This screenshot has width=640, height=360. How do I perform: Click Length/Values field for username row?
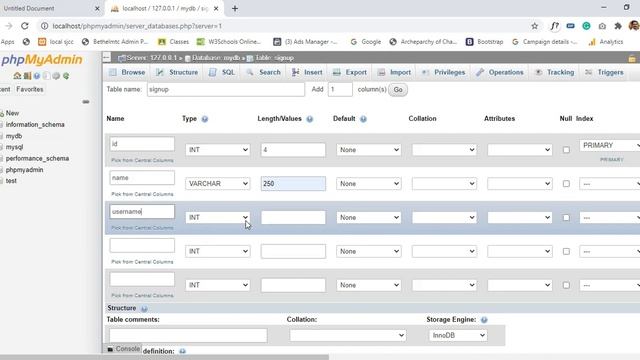point(293,218)
